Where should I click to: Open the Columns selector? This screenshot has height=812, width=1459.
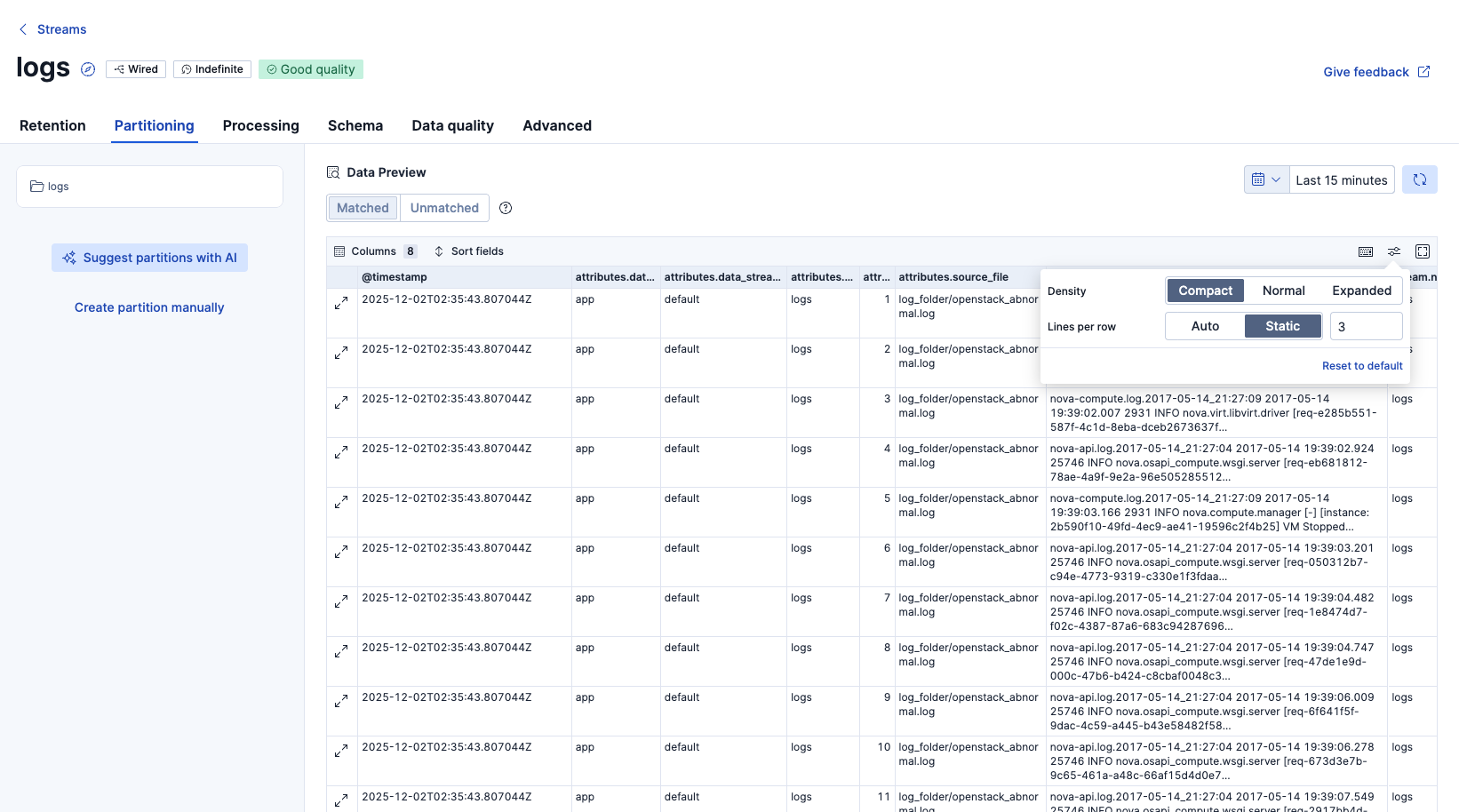click(375, 251)
